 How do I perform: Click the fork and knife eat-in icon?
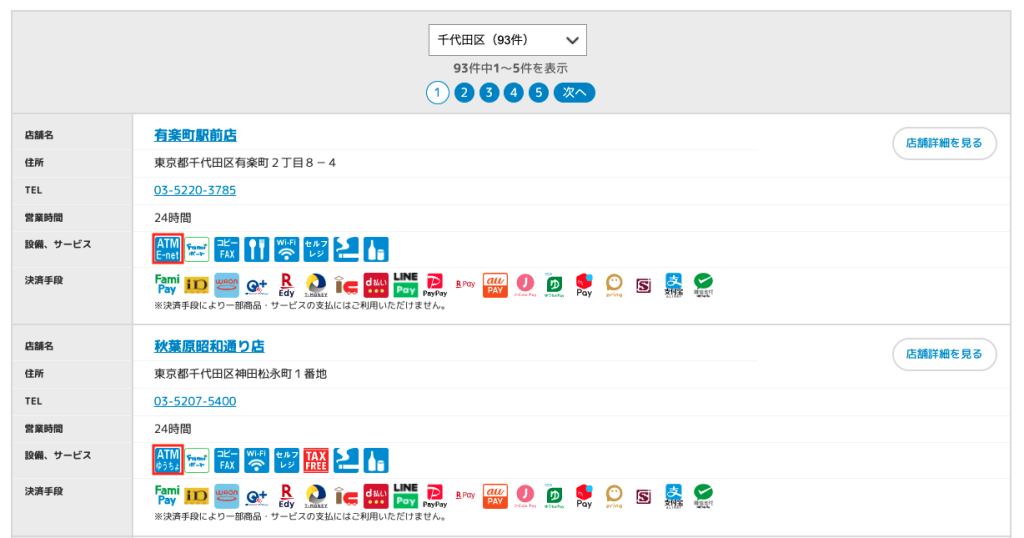pyautogui.click(x=256, y=249)
